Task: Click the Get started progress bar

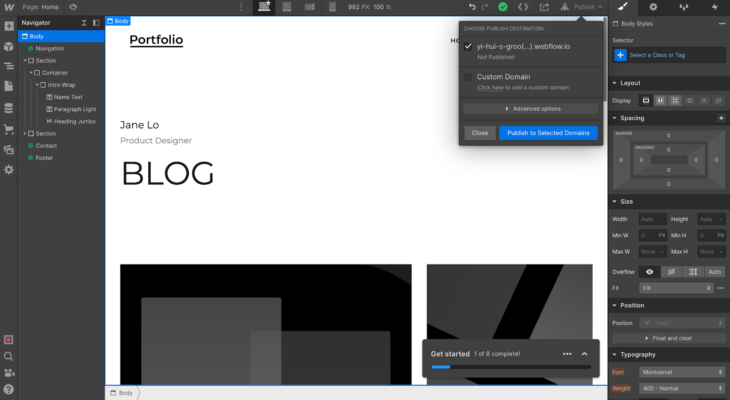Action: tap(511, 367)
